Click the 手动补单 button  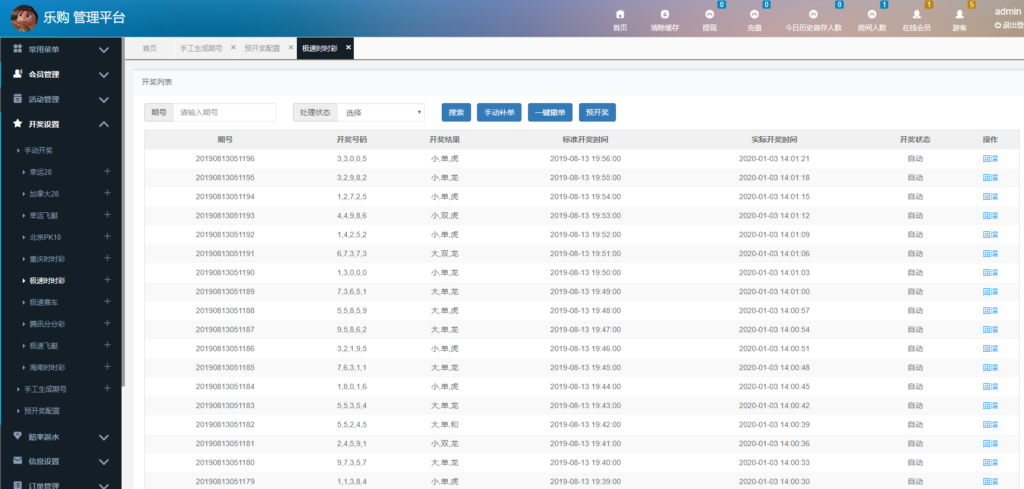(x=499, y=112)
